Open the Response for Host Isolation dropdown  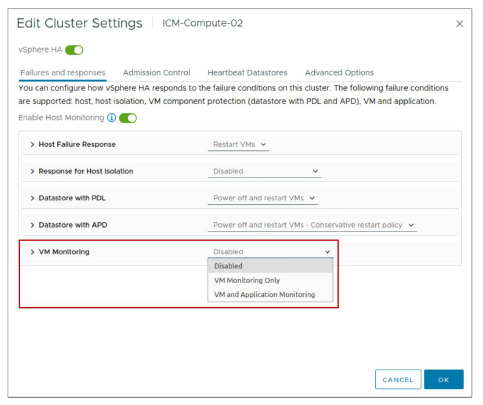tap(264, 171)
